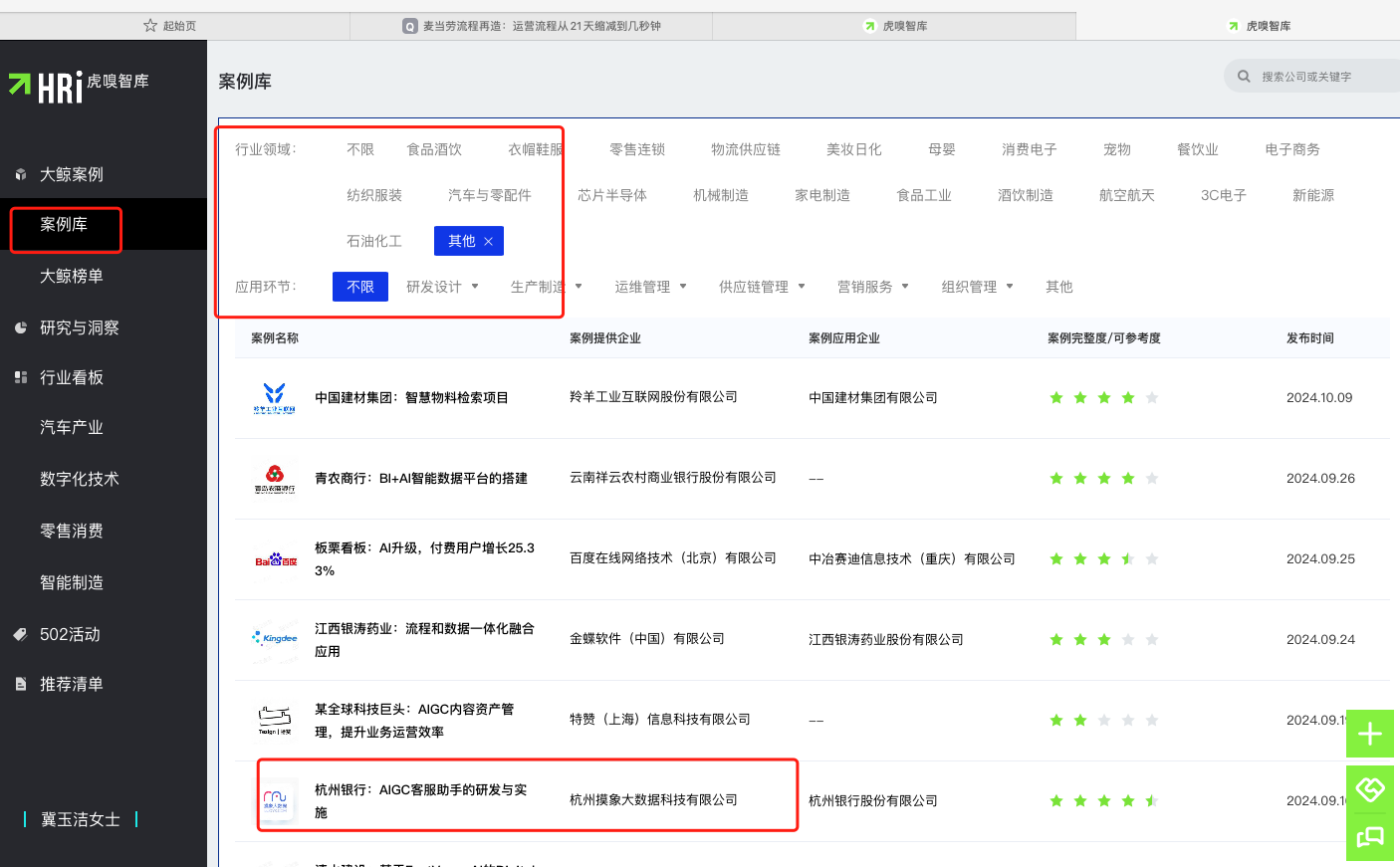The width and height of the screenshot is (1400, 867).
Task: Open 研究与洞察 via its pie icon
Action: (22, 326)
